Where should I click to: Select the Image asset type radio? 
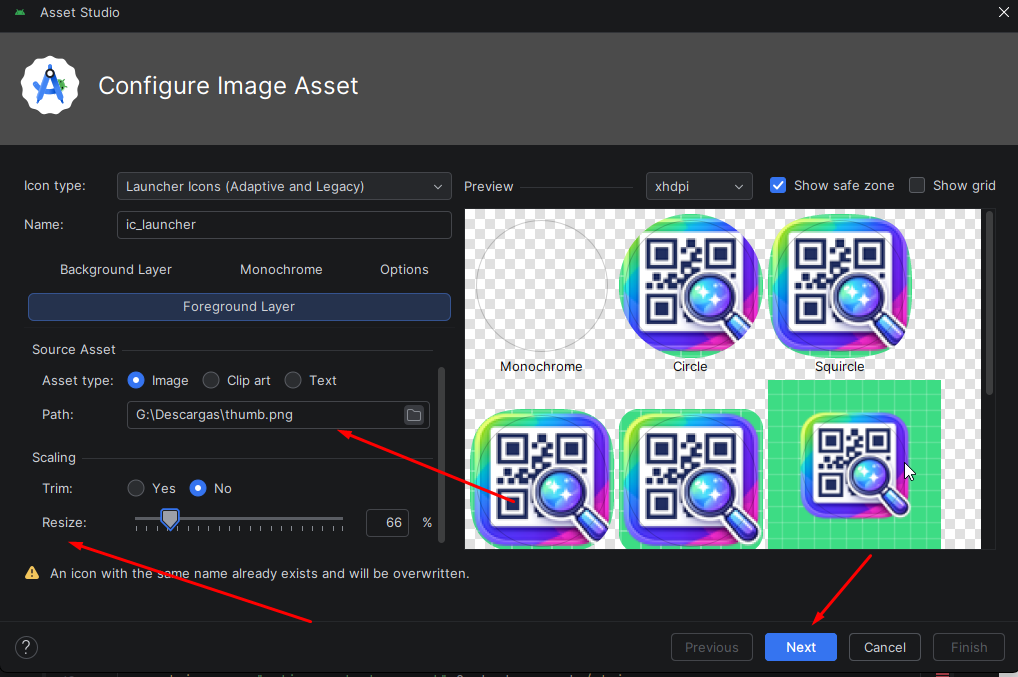click(136, 380)
